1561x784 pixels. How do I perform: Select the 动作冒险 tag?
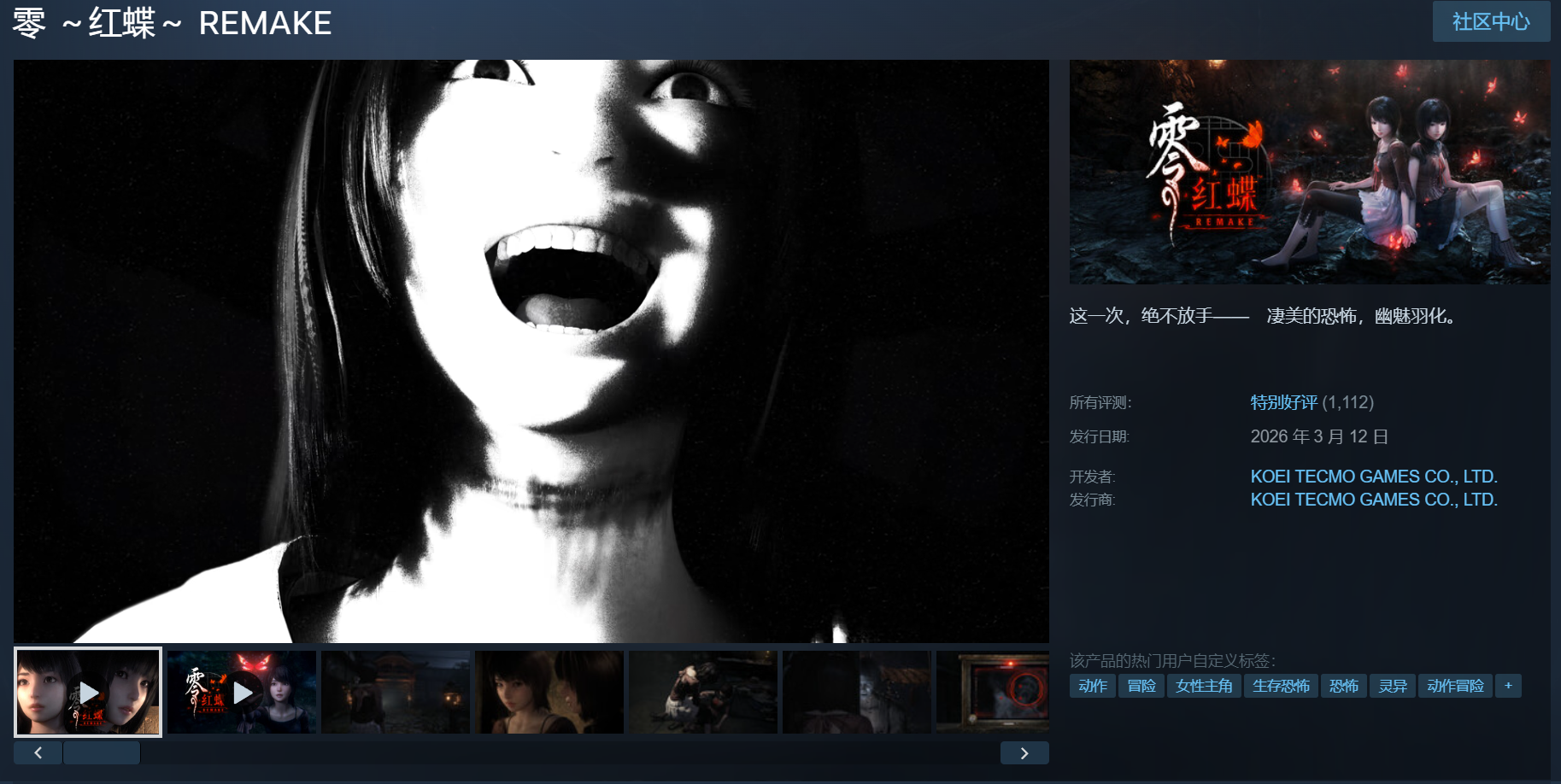click(1455, 686)
